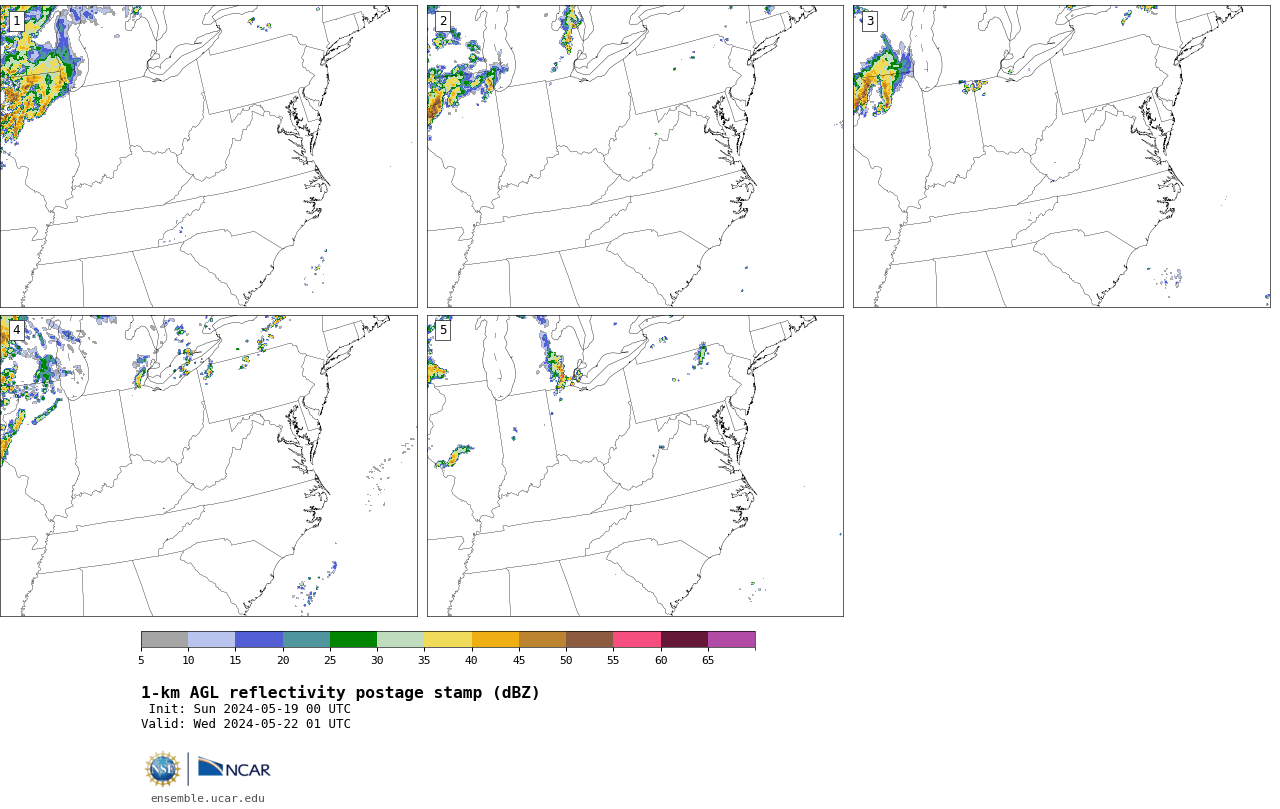Click the colorbar tick label 65

[708, 660]
